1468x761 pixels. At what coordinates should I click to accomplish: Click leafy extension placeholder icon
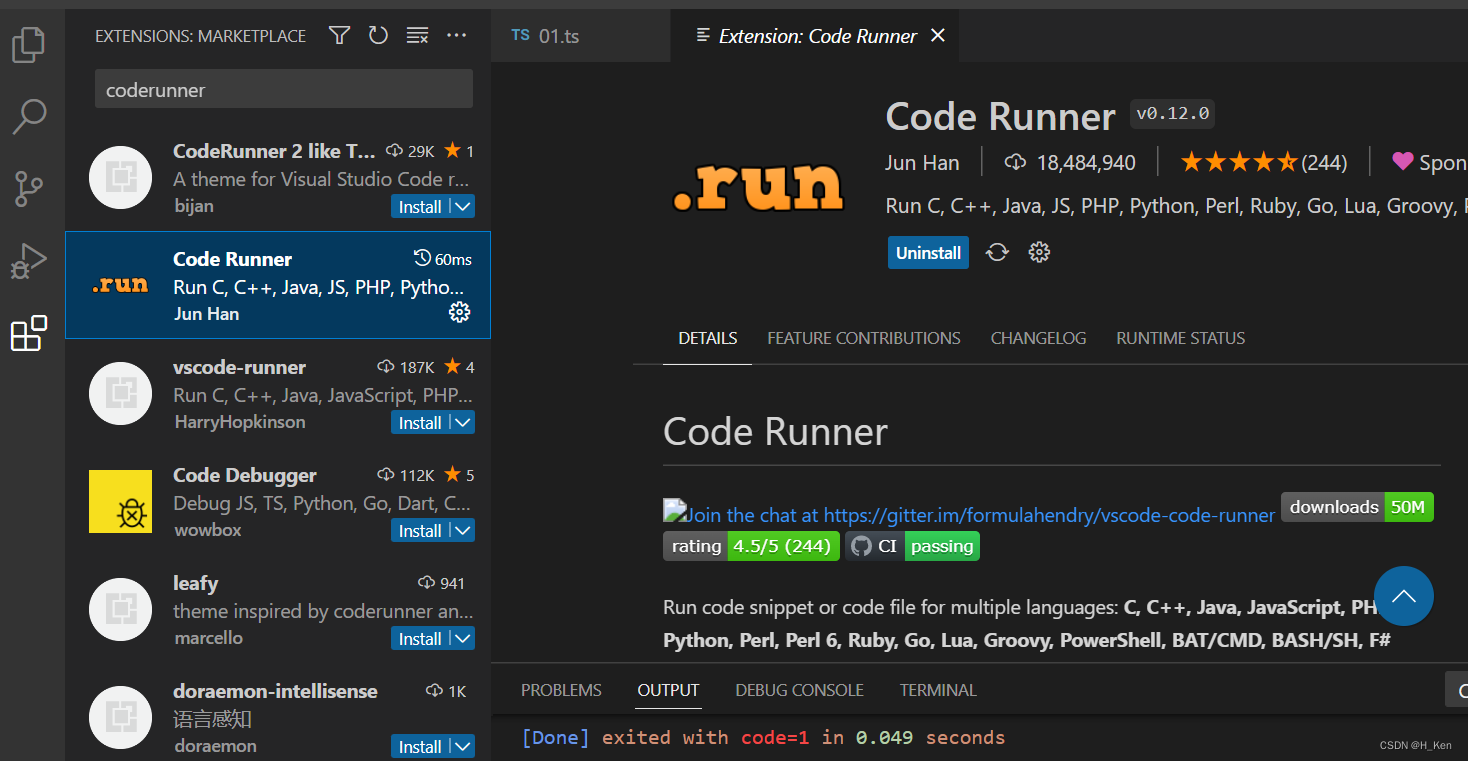pyautogui.click(x=120, y=609)
